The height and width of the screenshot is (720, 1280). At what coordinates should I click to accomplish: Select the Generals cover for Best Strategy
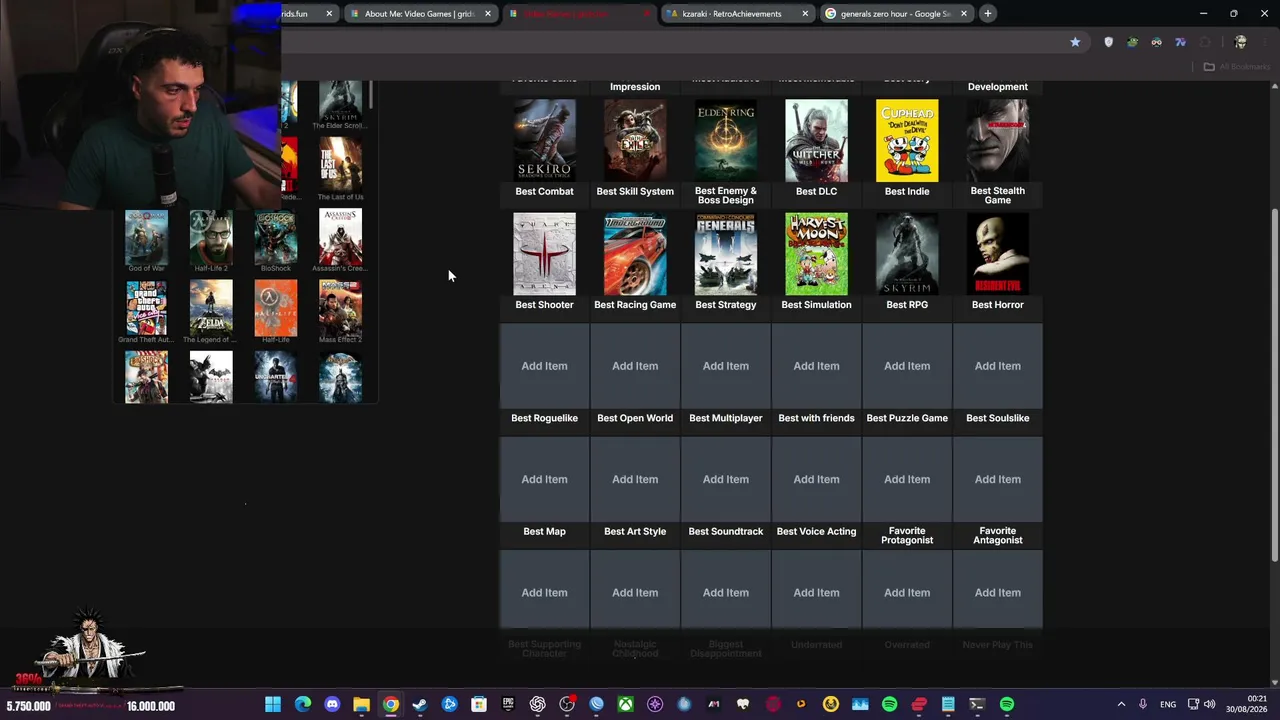tap(726, 254)
